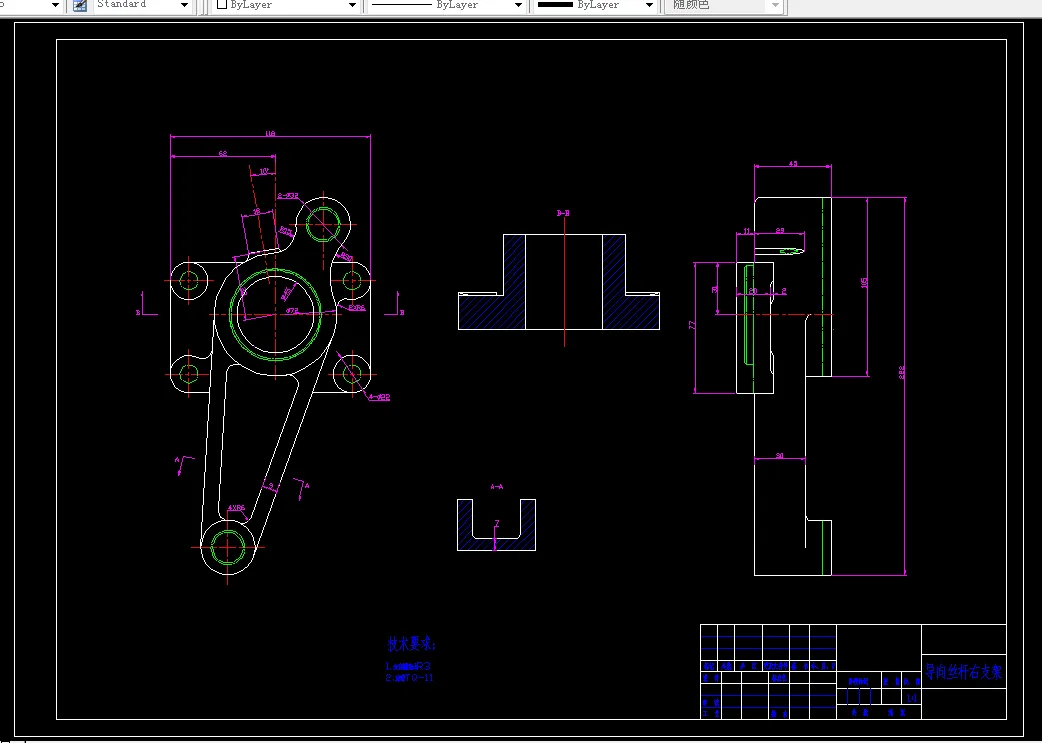Expand the Standard table style dropdown
This screenshot has width=1042, height=743.
tap(184, 5)
